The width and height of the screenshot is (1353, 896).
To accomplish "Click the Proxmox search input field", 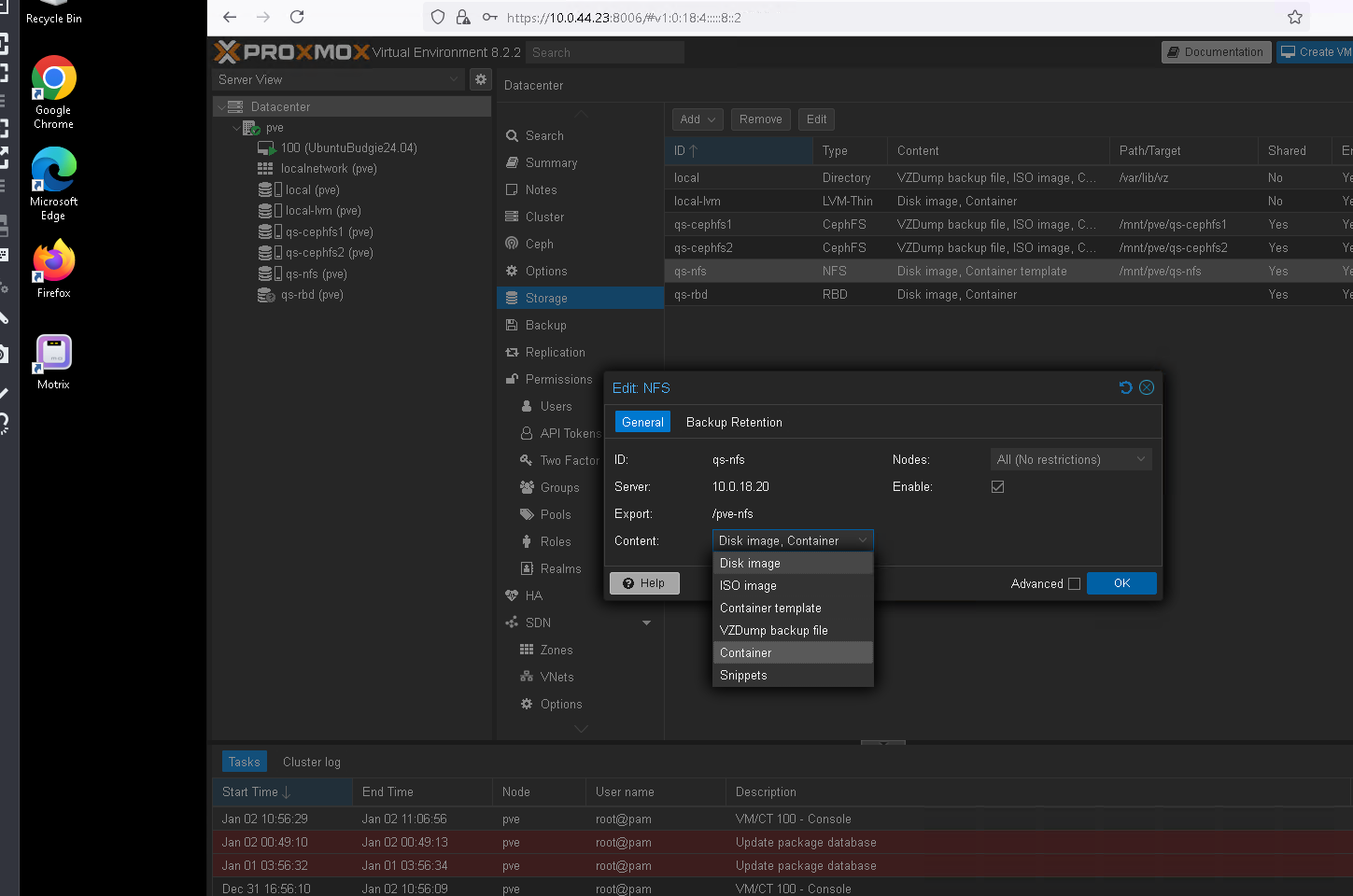I will (604, 52).
